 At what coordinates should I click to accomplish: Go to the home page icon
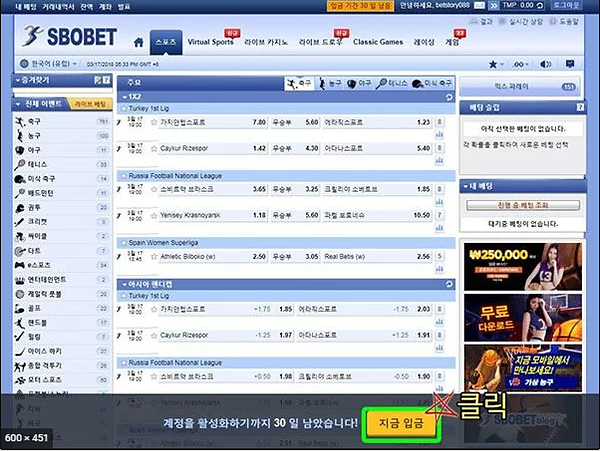coord(139,42)
